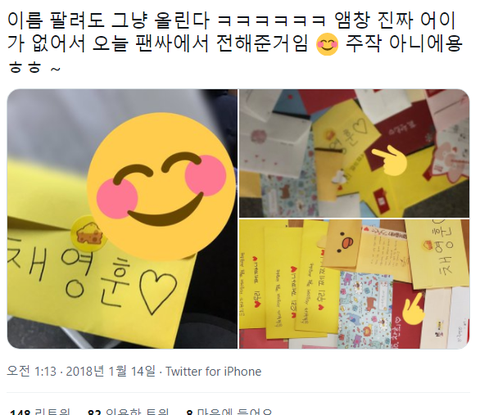Open the top-right photo of scattered letters
Viewport: 480px width, 415px height.
[354, 153]
